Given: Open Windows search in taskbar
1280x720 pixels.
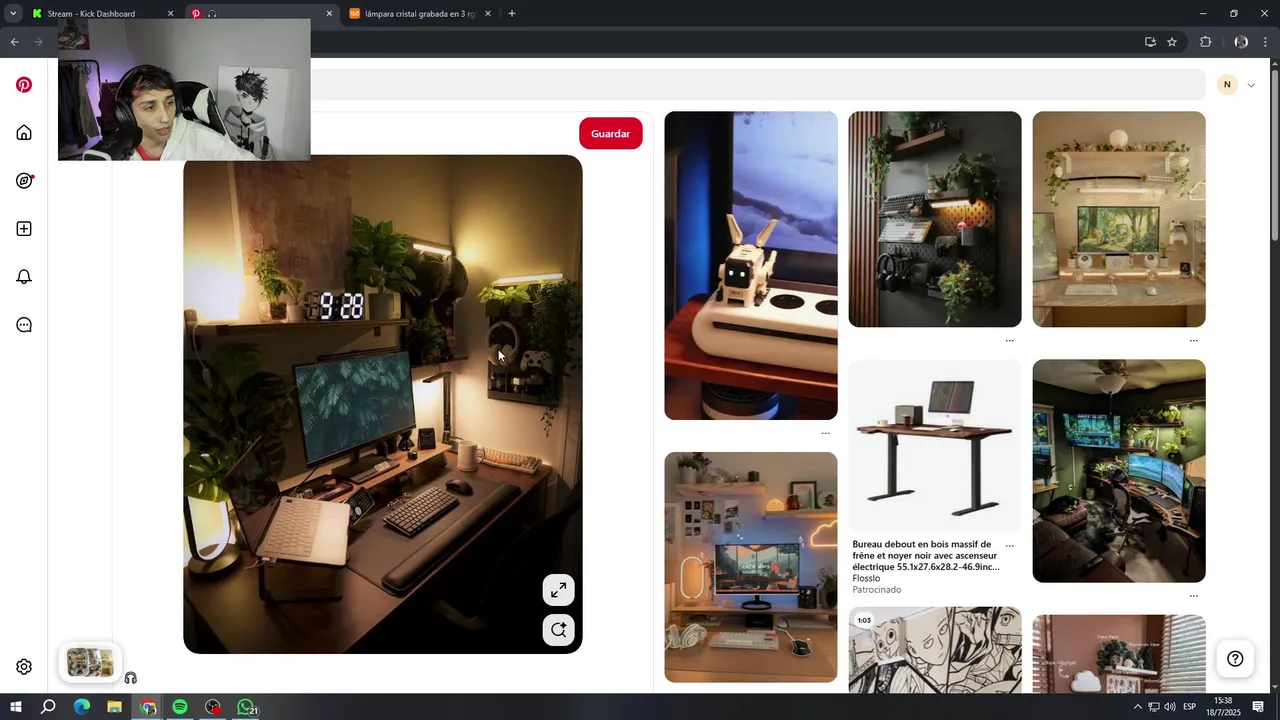Looking at the screenshot, I should (48, 707).
